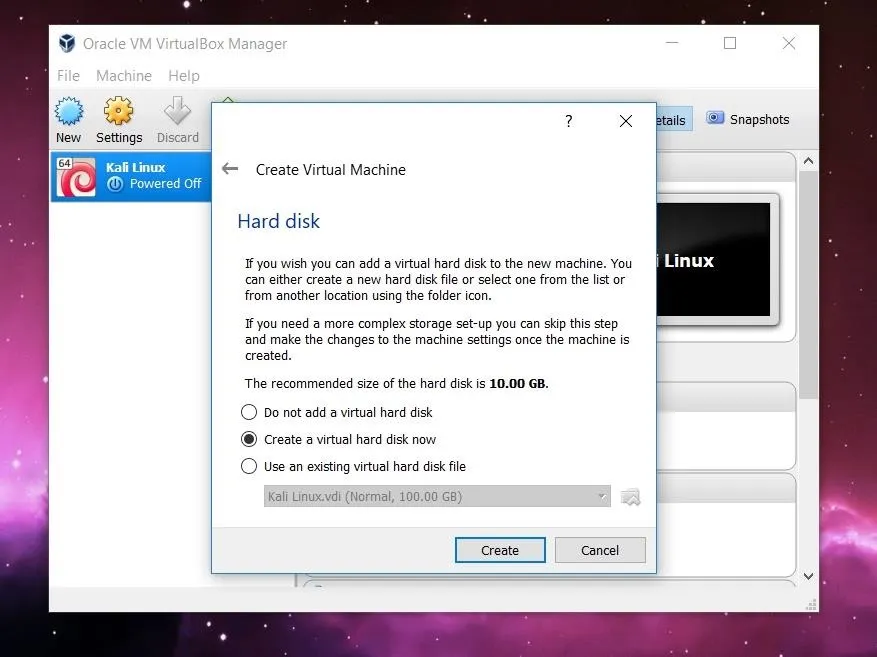Image resolution: width=877 pixels, height=657 pixels.
Task: Click the 'Create Virtual Machine' dialog title
Action: click(x=331, y=169)
